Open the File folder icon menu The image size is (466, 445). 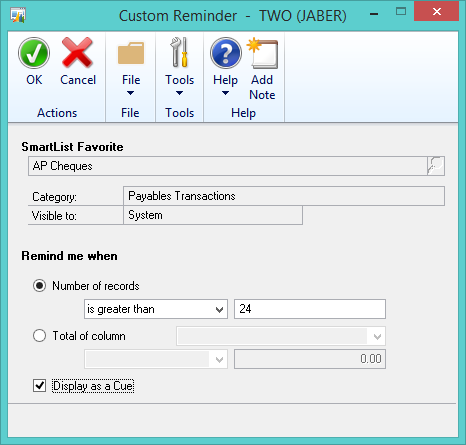pyautogui.click(x=131, y=53)
